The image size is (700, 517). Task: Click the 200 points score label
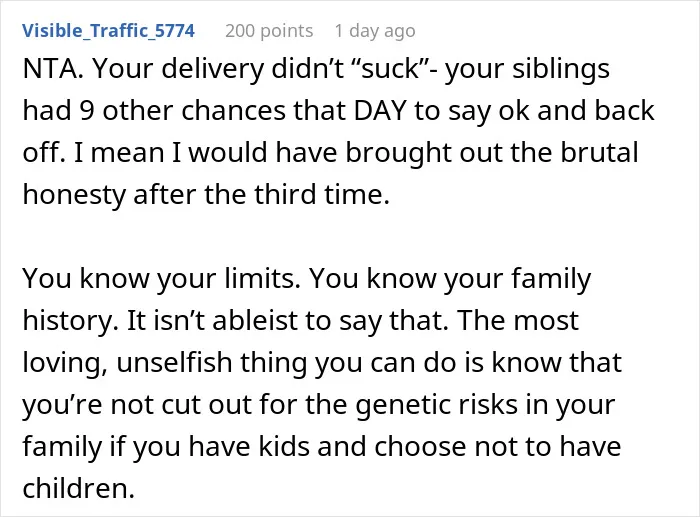[x=269, y=31]
